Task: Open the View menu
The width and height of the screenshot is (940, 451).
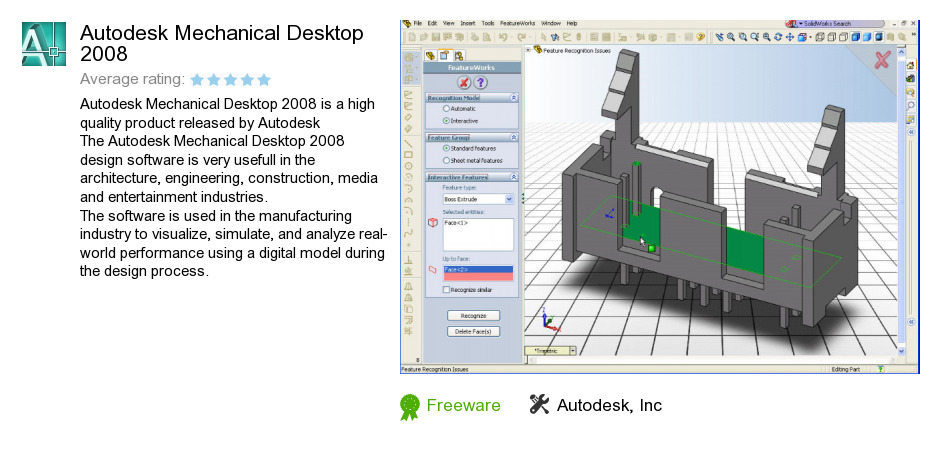Action: pyautogui.click(x=448, y=23)
